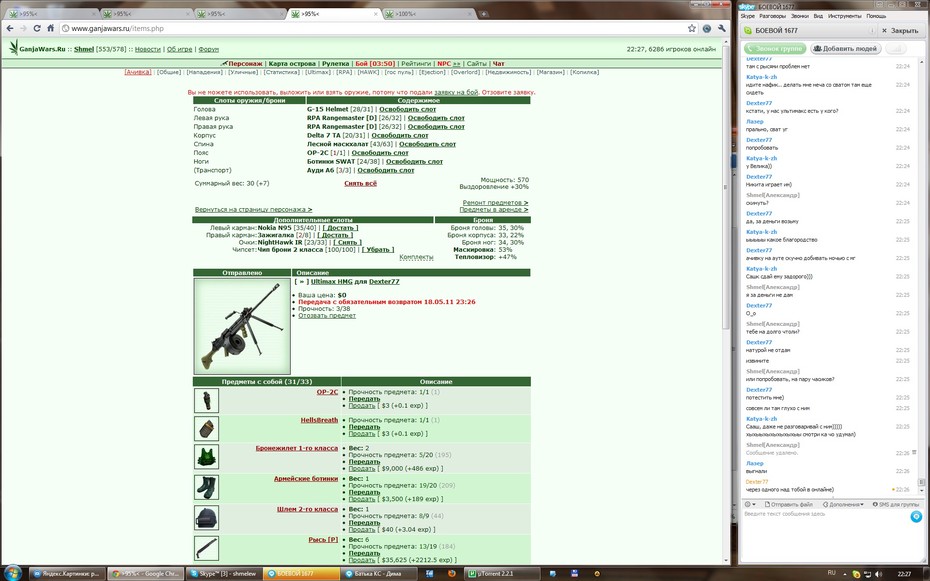The width and height of the screenshot is (930, 581).
Task: Open the Звонки menu in Skype
Action: (799, 16)
